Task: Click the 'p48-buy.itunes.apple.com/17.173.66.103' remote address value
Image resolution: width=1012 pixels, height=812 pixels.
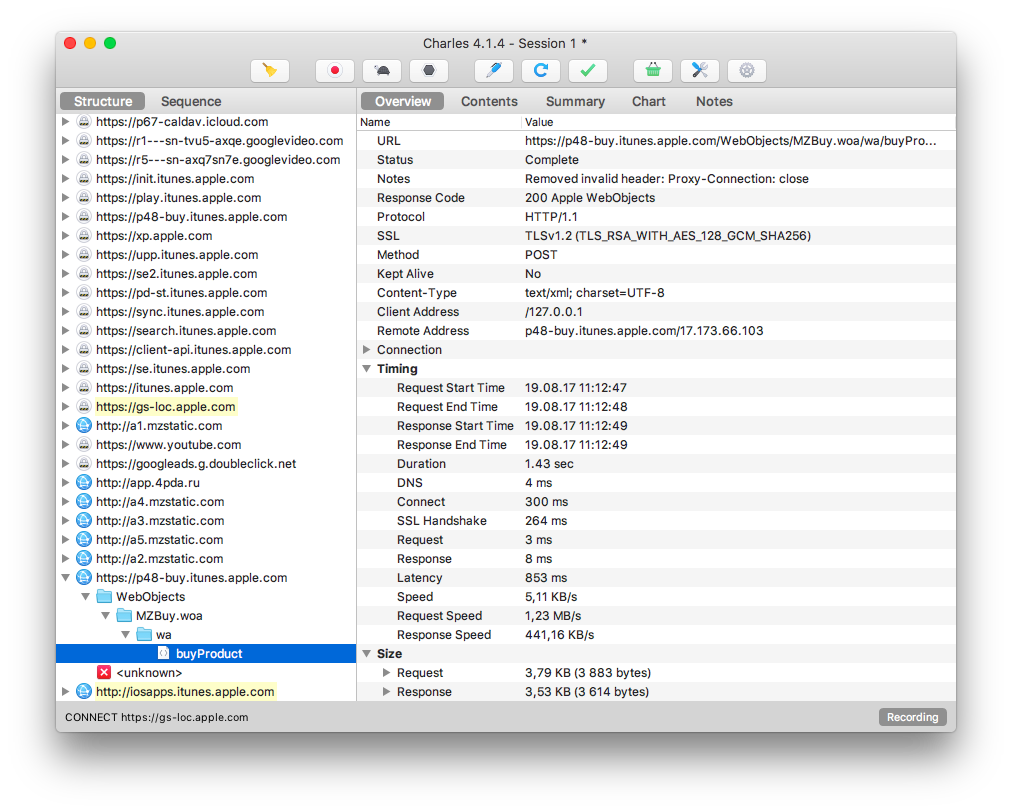Action: (644, 330)
